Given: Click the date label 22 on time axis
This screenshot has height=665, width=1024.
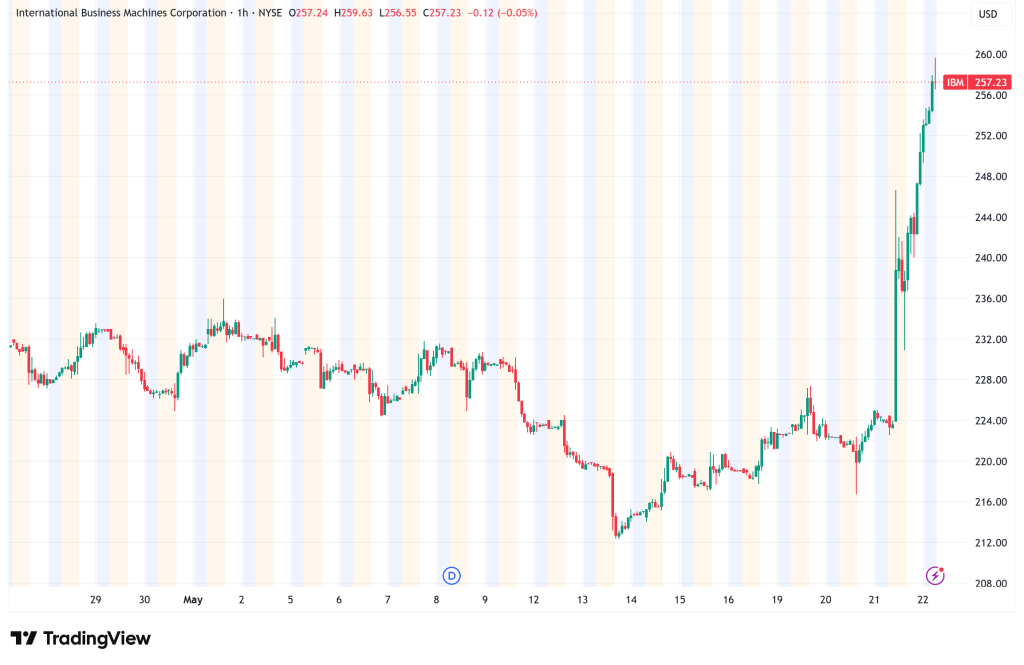Looking at the screenshot, I should [x=923, y=600].
